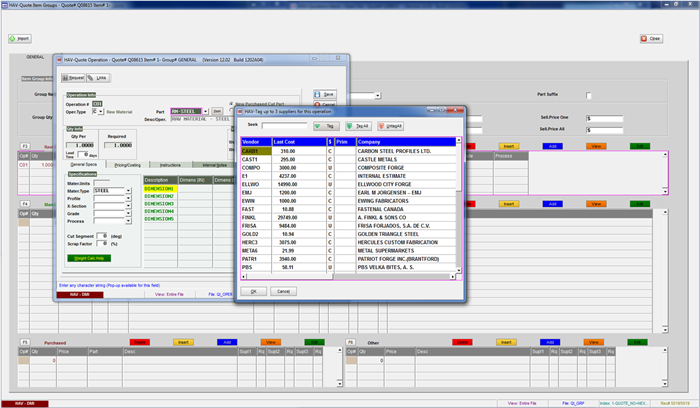The height and width of the screenshot is (408, 700).
Task: Select the DIMENSION1 description row
Action: pyautogui.click(x=160, y=189)
